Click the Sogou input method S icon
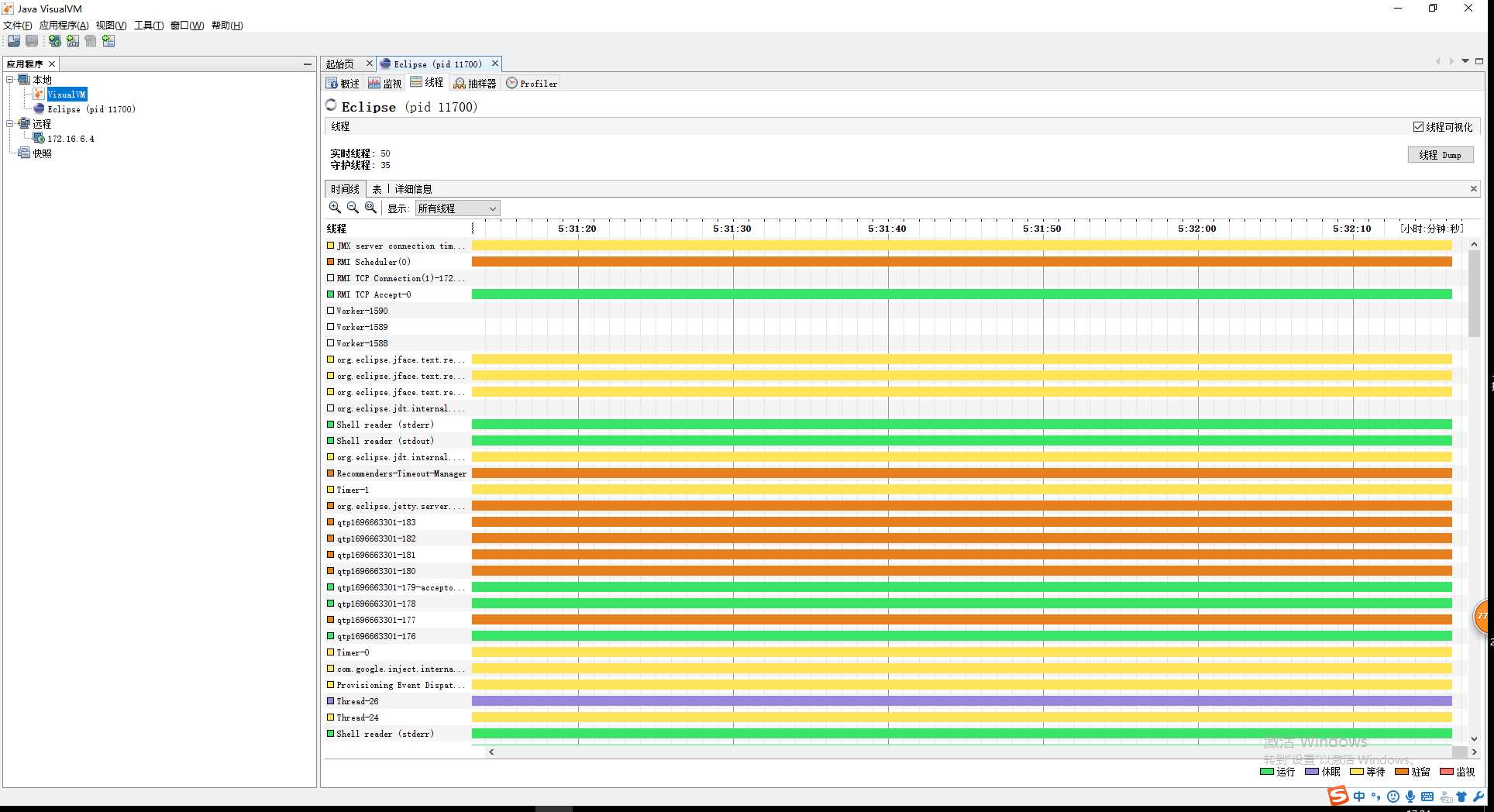Screen dimensions: 1494x812 click(1338, 796)
